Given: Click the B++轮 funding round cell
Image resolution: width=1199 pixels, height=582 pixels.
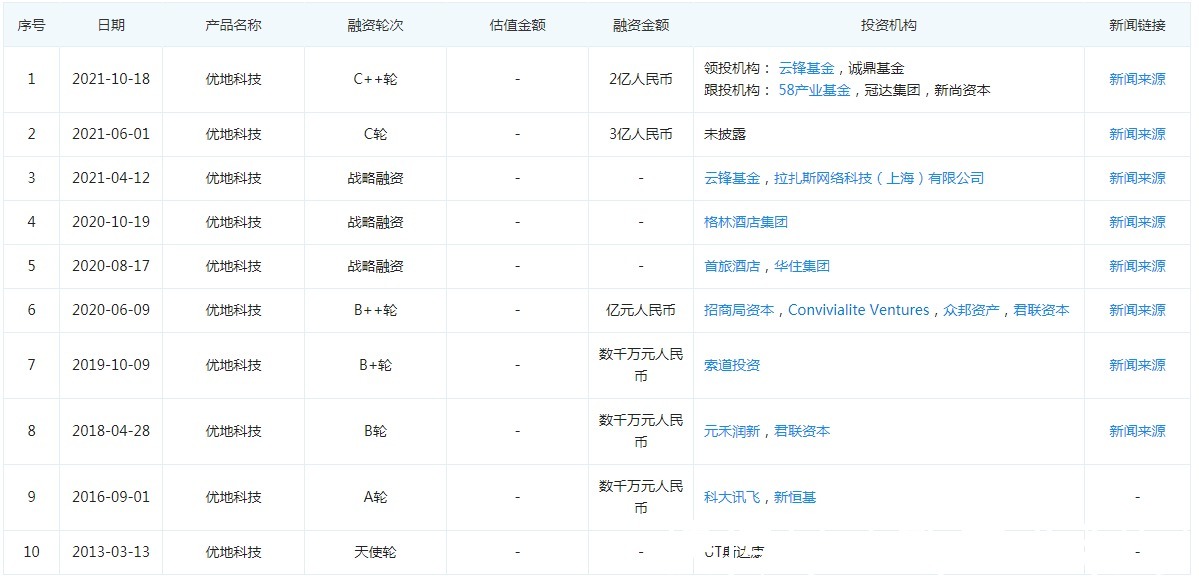Looking at the screenshot, I should [375, 310].
